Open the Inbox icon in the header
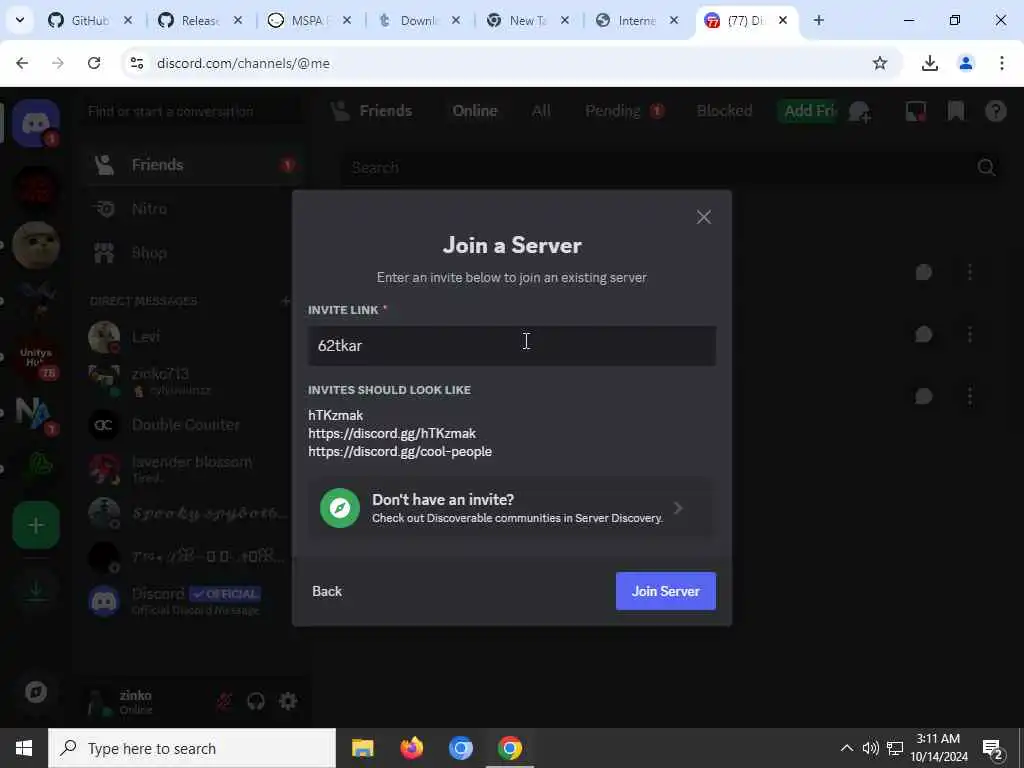The width and height of the screenshot is (1024, 768). (x=916, y=111)
